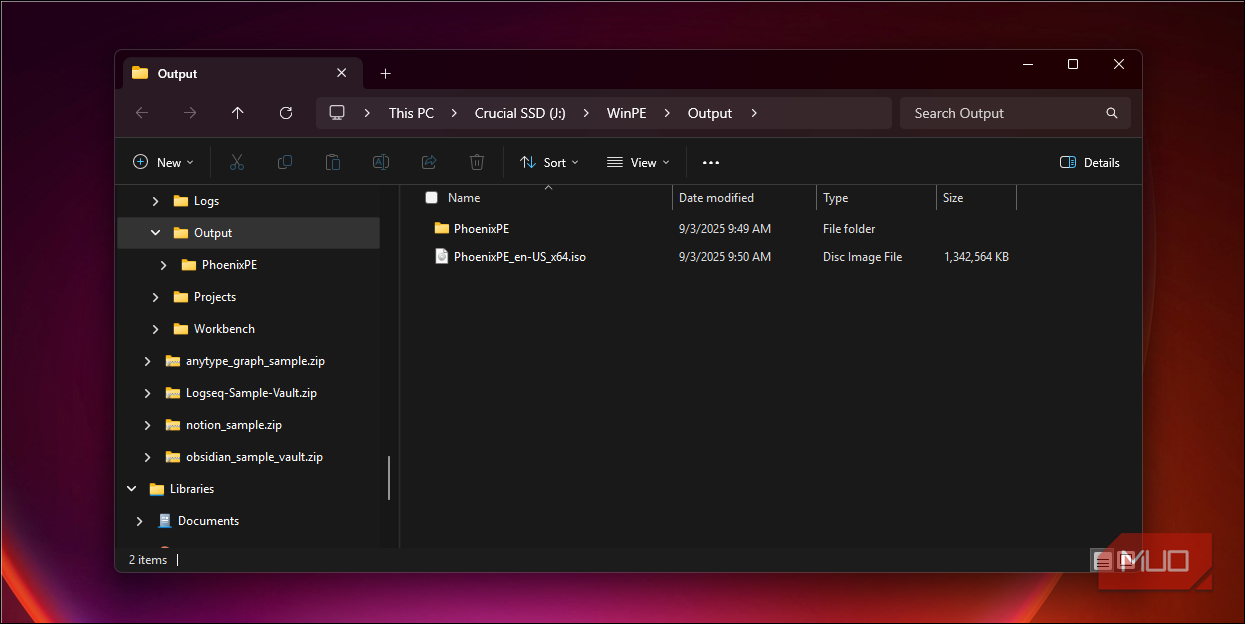Screen dimensions: 1245x624
Task: Click the 9/3/2025 9:49 AM date cell
Action: point(725,228)
